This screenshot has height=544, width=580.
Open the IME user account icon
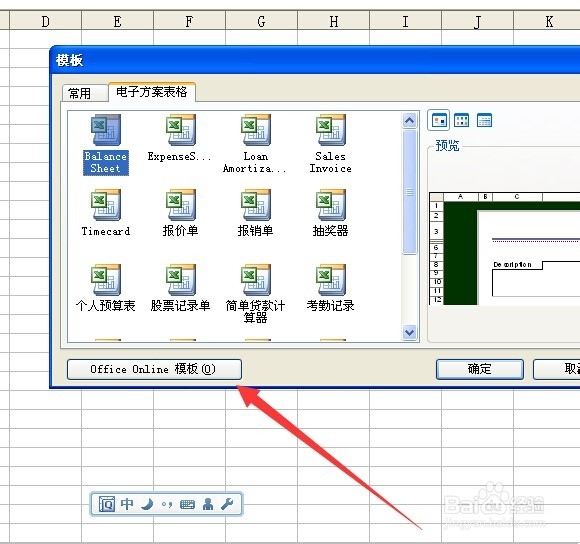point(208,504)
